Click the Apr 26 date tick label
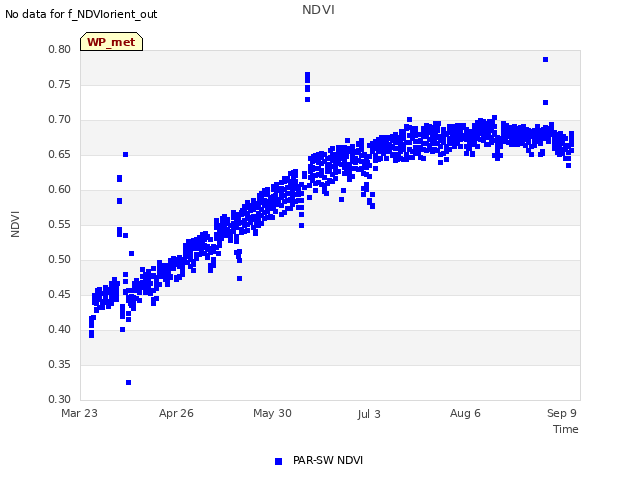 tap(176, 413)
